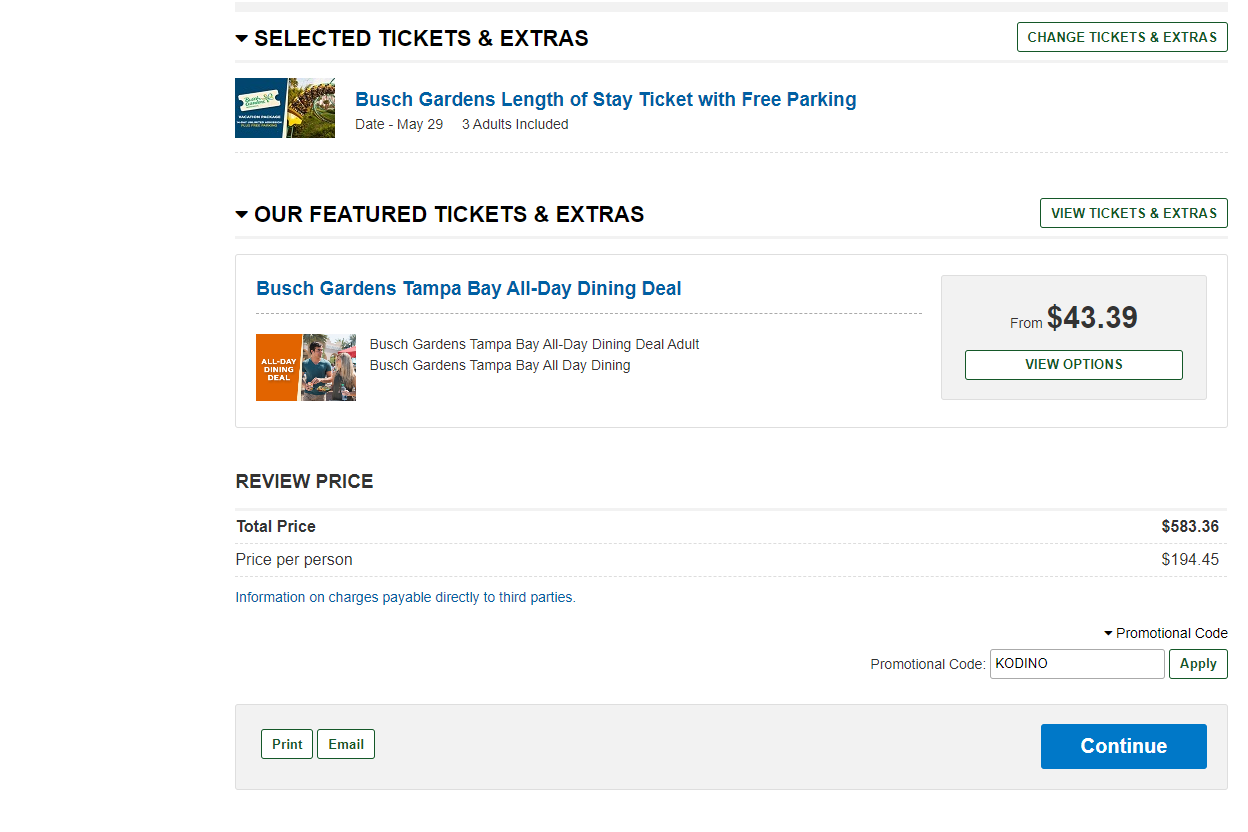Screen dimensions: 1248x832
Task: Collapse the Our Featured Tickets & Extras arrow
Action: point(242,215)
